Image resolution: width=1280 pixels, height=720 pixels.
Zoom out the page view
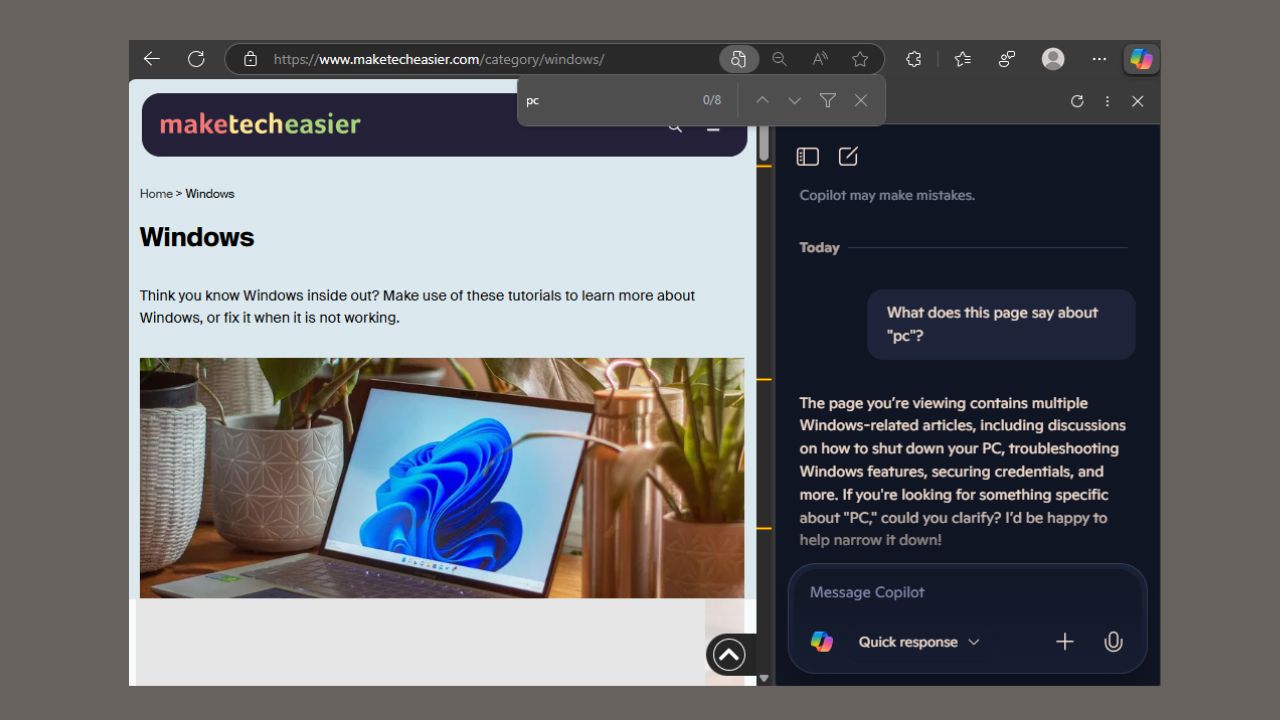pos(779,59)
